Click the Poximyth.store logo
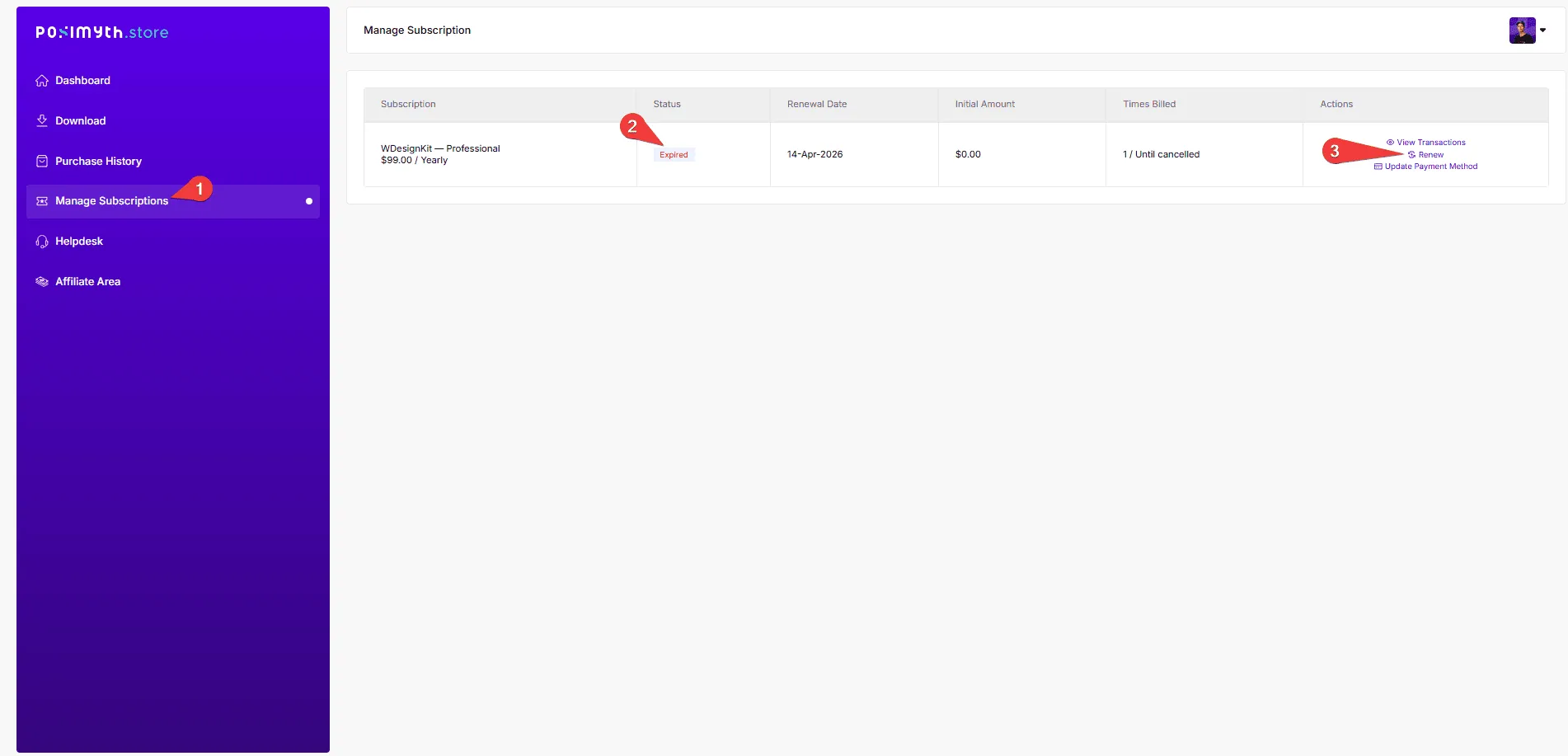 tap(102, 32)
